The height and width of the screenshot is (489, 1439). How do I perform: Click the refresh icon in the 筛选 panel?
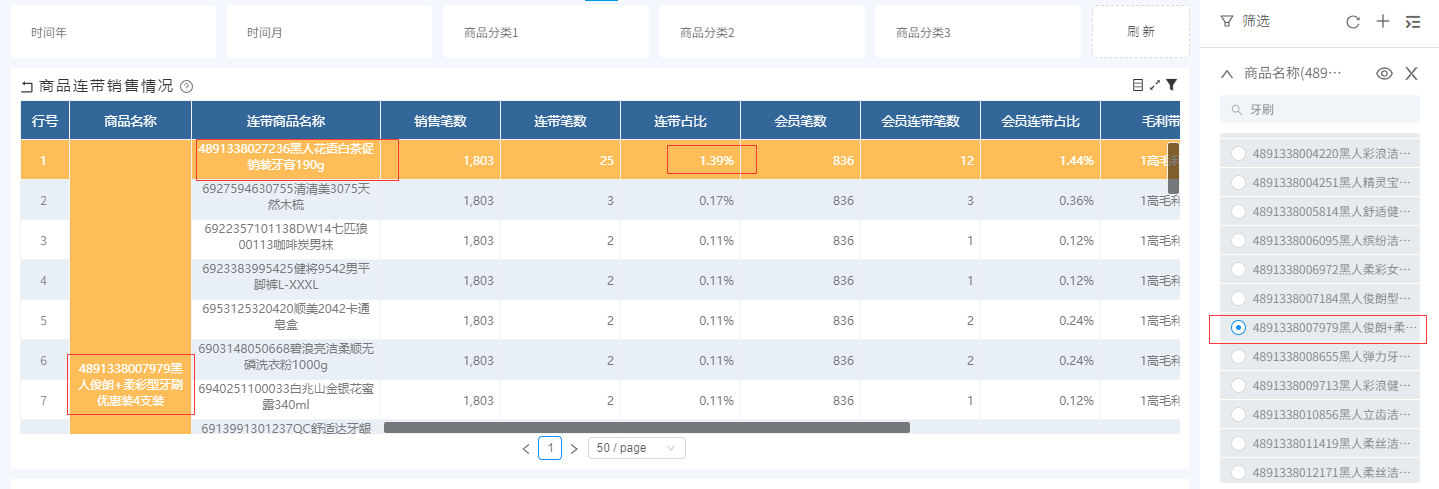tap(1353, 21)
